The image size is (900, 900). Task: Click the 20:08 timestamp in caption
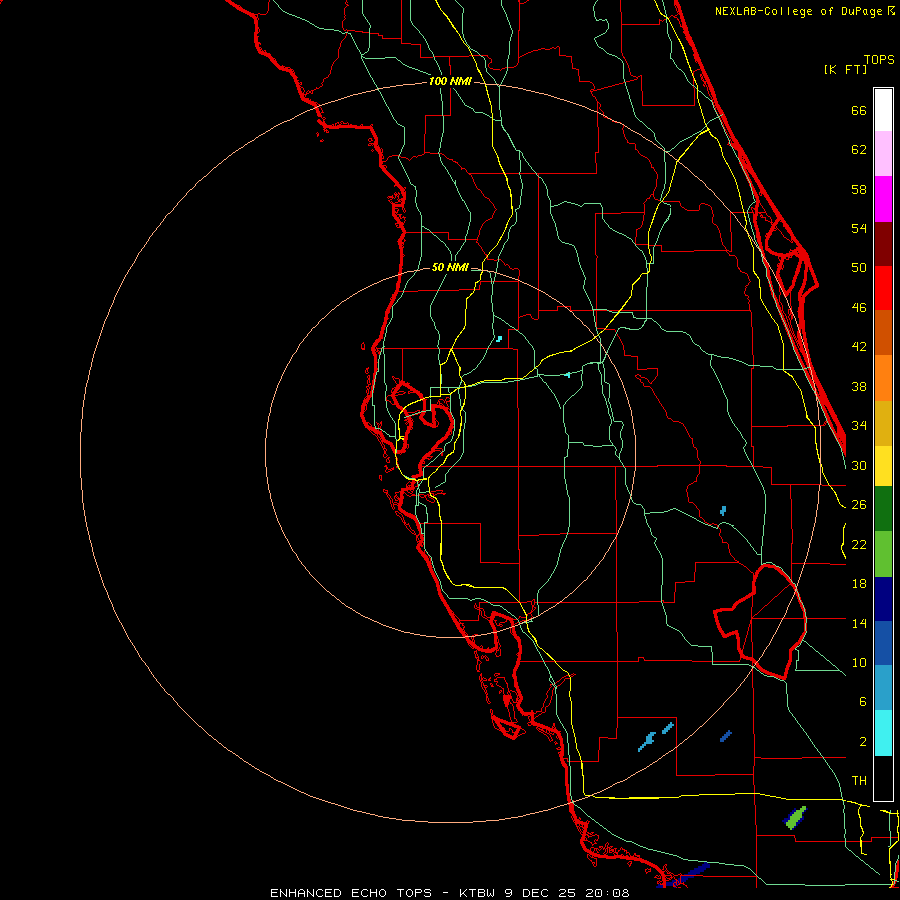pos(607,893)
